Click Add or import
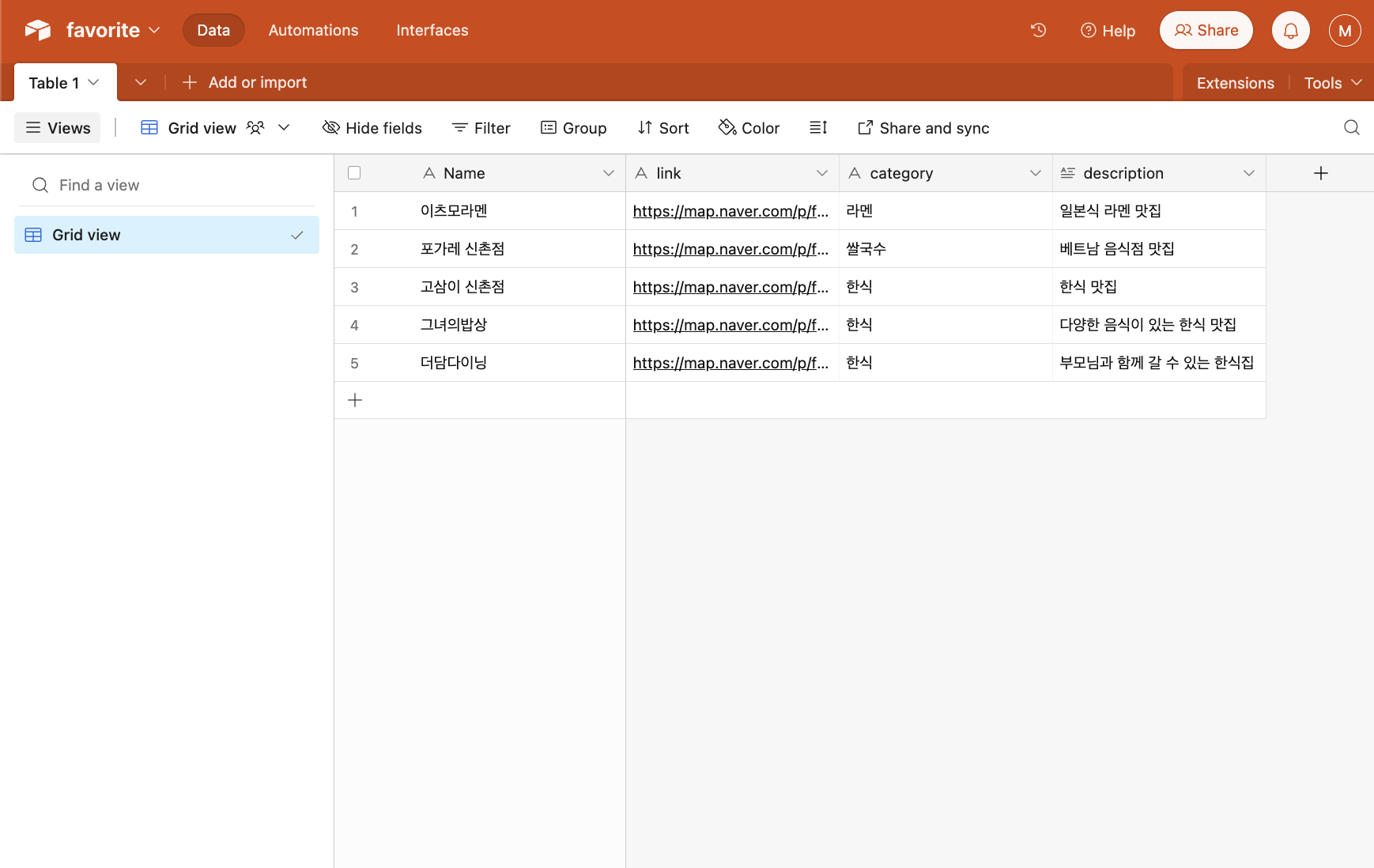Image resolution: width=1374 pixels, height=868 pixels. click(244, 82)
